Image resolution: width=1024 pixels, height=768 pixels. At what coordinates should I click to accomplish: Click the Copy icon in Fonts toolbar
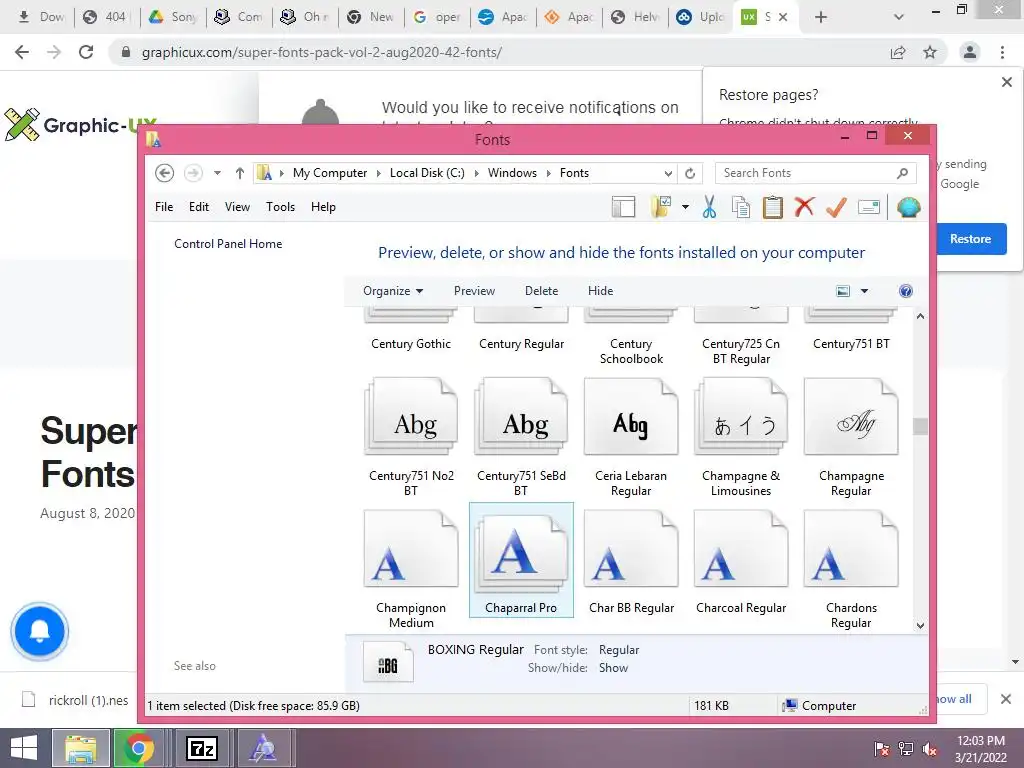741,207
